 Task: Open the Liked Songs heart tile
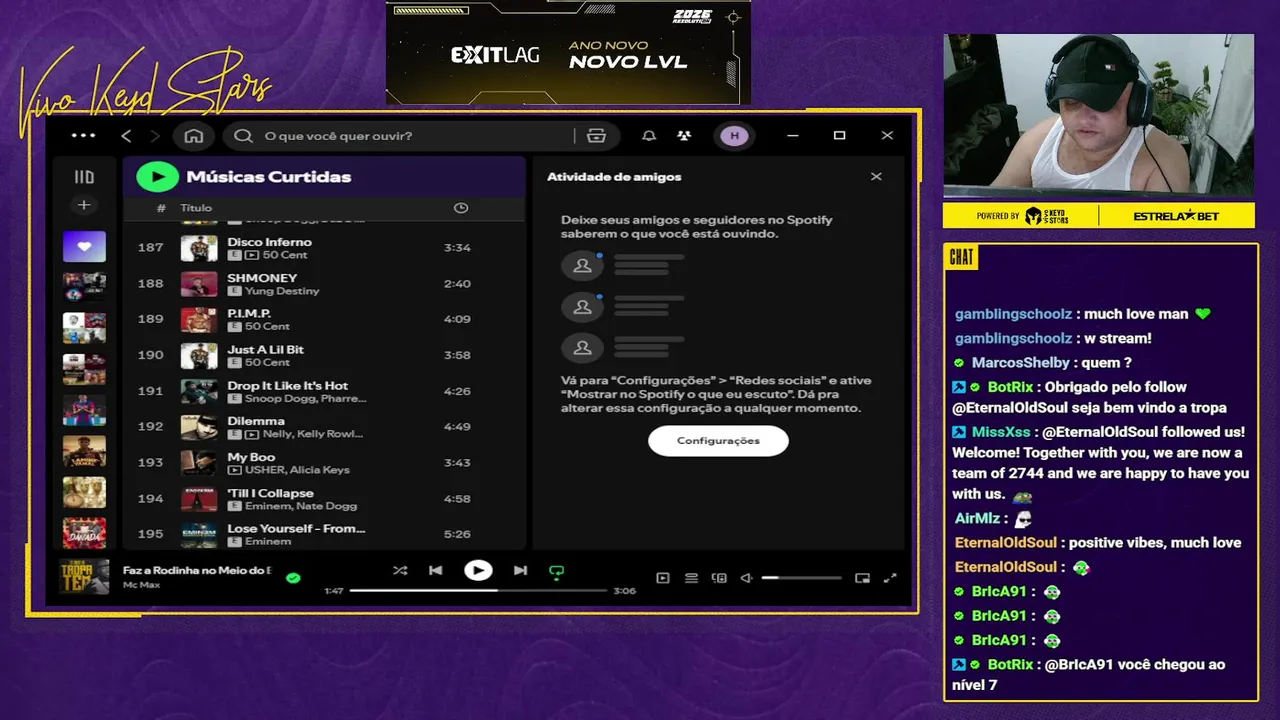pyautogui.click(x=84, y=246)
